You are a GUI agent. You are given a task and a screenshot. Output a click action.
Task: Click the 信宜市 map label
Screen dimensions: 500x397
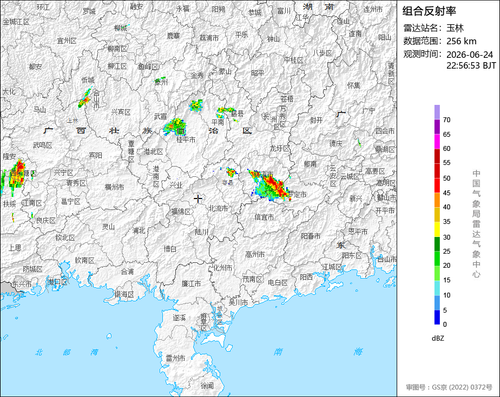(264, 217)
